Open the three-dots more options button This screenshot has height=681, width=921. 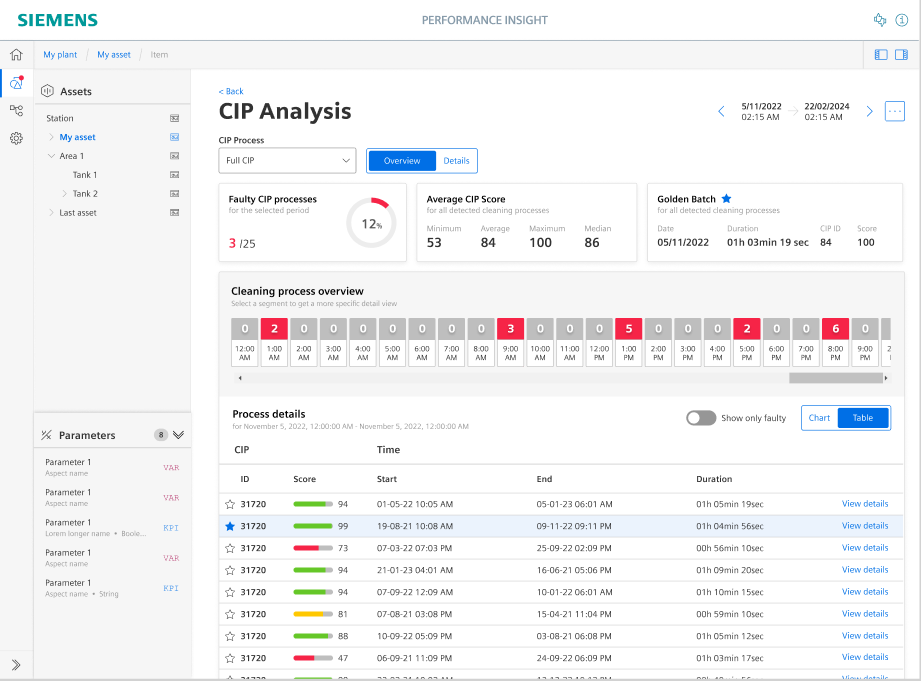coord(895,111)
